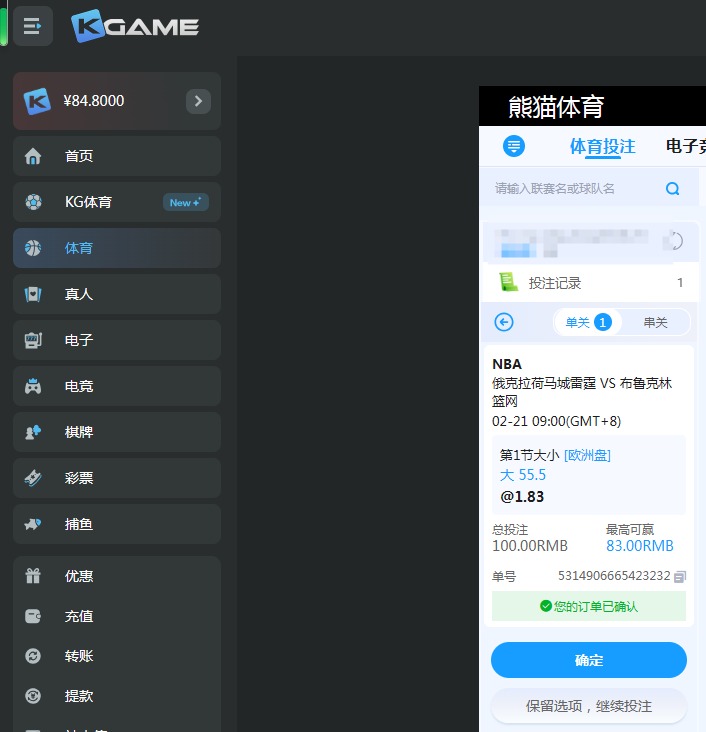The width and height of the screenshot is (706, 732).
Task: Click the gift icon beside 优惠
Action: coord(33,576)
